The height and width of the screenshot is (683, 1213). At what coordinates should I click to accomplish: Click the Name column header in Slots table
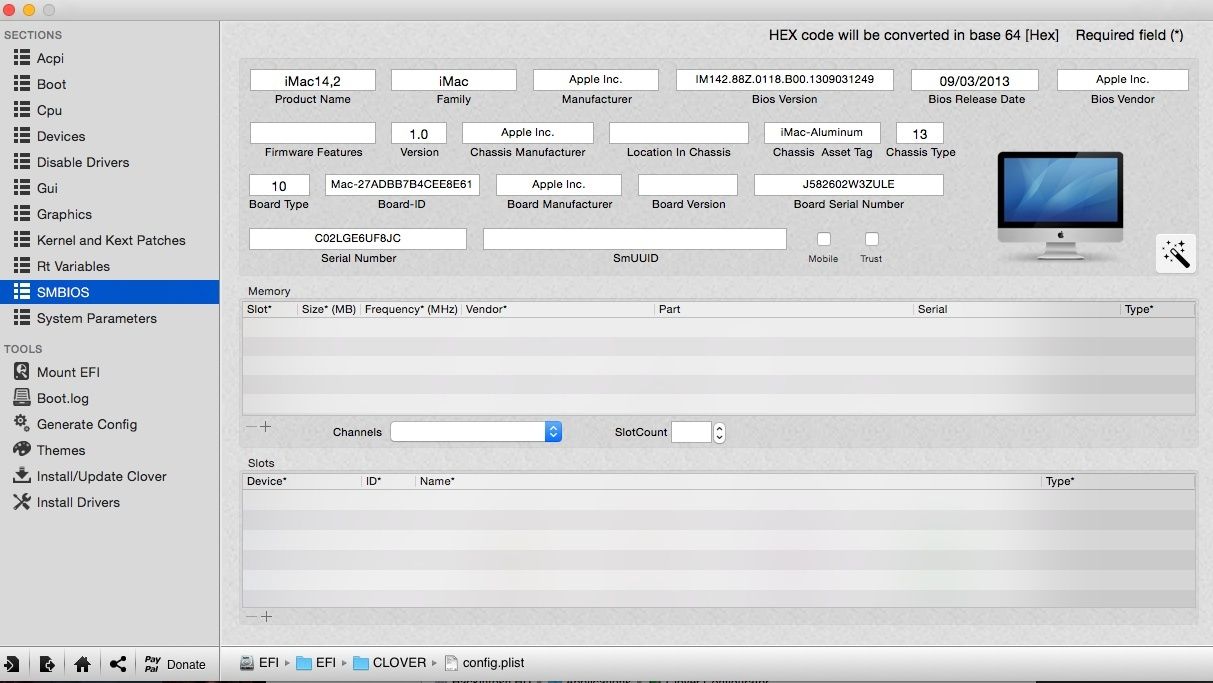coord(729,482)
